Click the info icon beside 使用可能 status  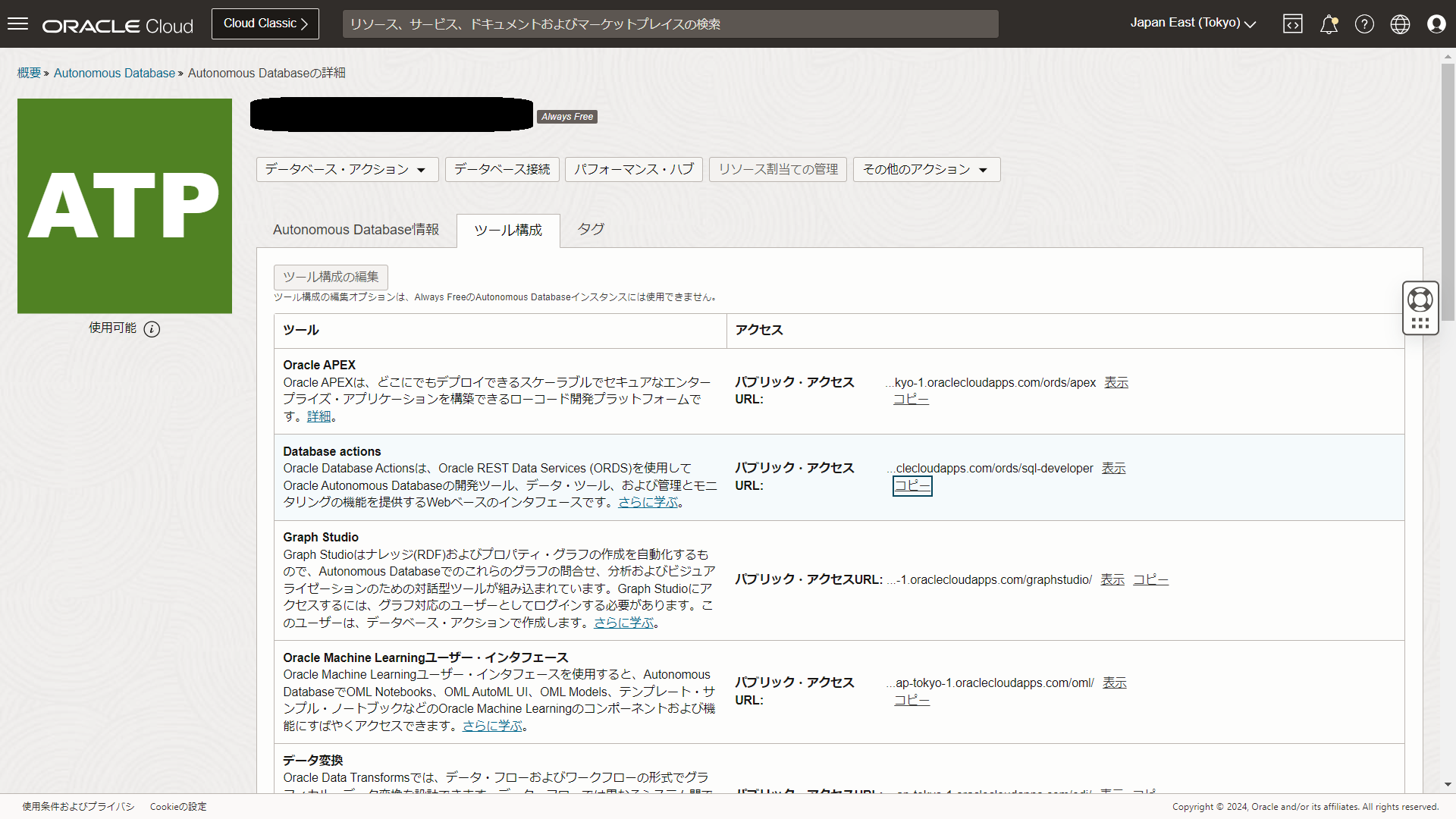tap(152, 328)
